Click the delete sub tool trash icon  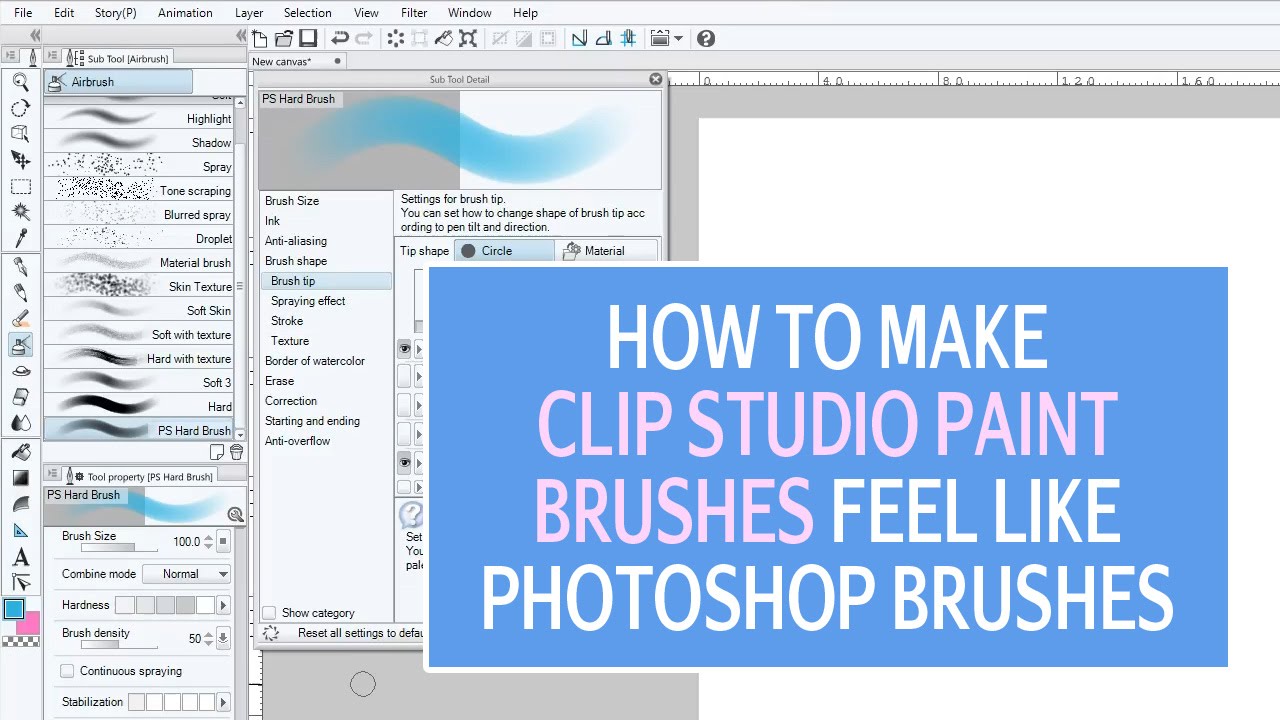coord(236,452)
